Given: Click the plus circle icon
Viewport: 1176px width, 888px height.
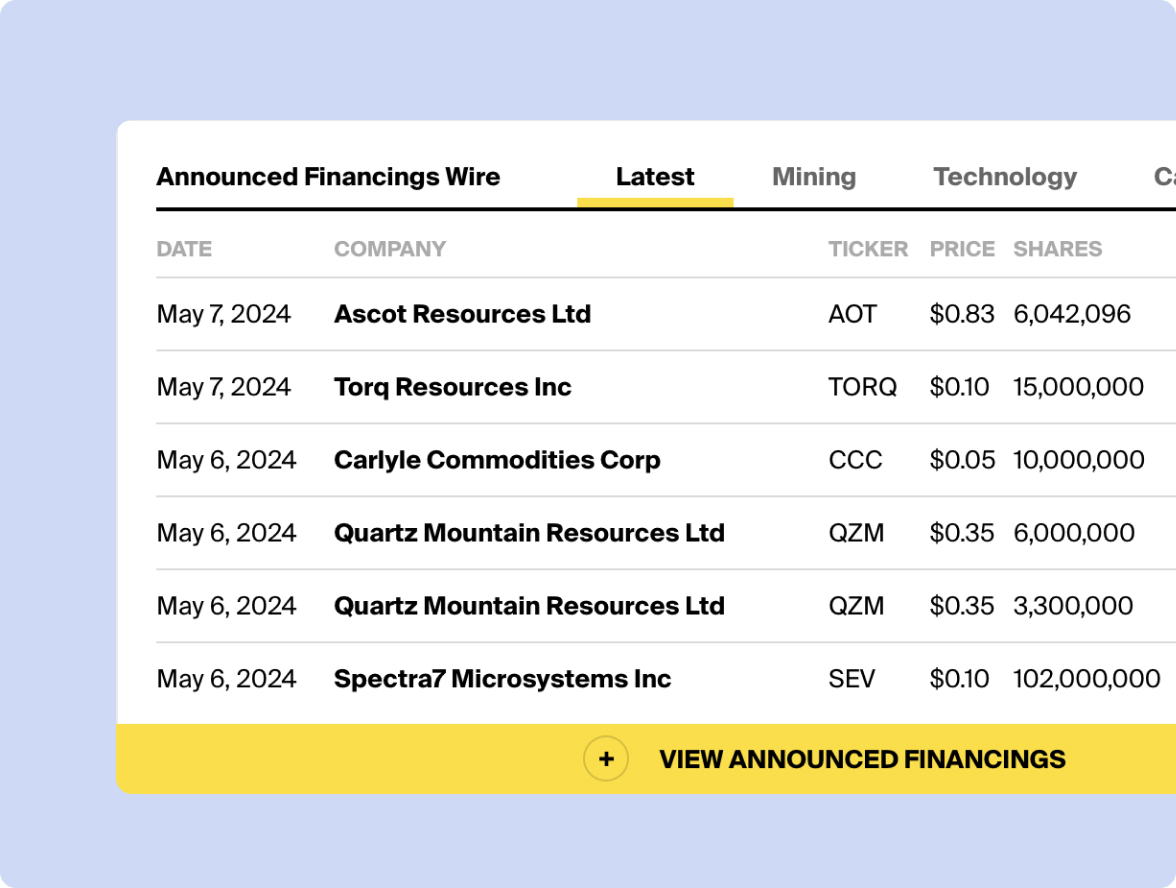Looking at the screenshot, I should coord(606,759).
